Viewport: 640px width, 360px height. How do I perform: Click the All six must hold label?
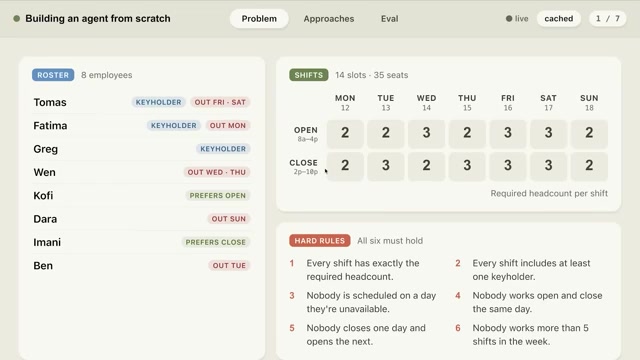(x=390, y=241)
